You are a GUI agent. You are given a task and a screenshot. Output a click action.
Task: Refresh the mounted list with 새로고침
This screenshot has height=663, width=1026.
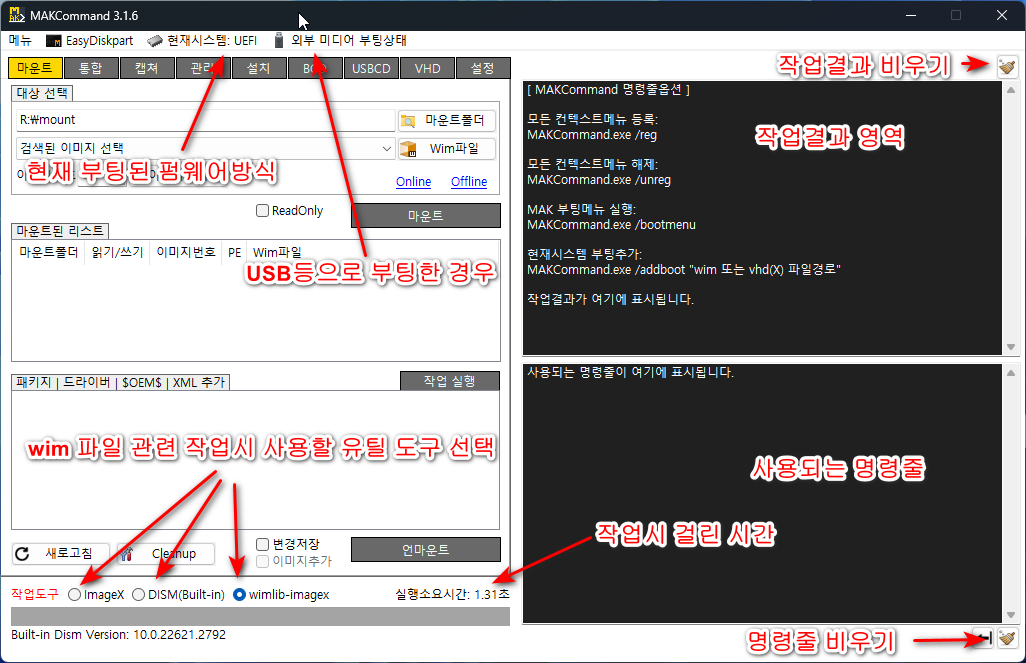[61, 554]
